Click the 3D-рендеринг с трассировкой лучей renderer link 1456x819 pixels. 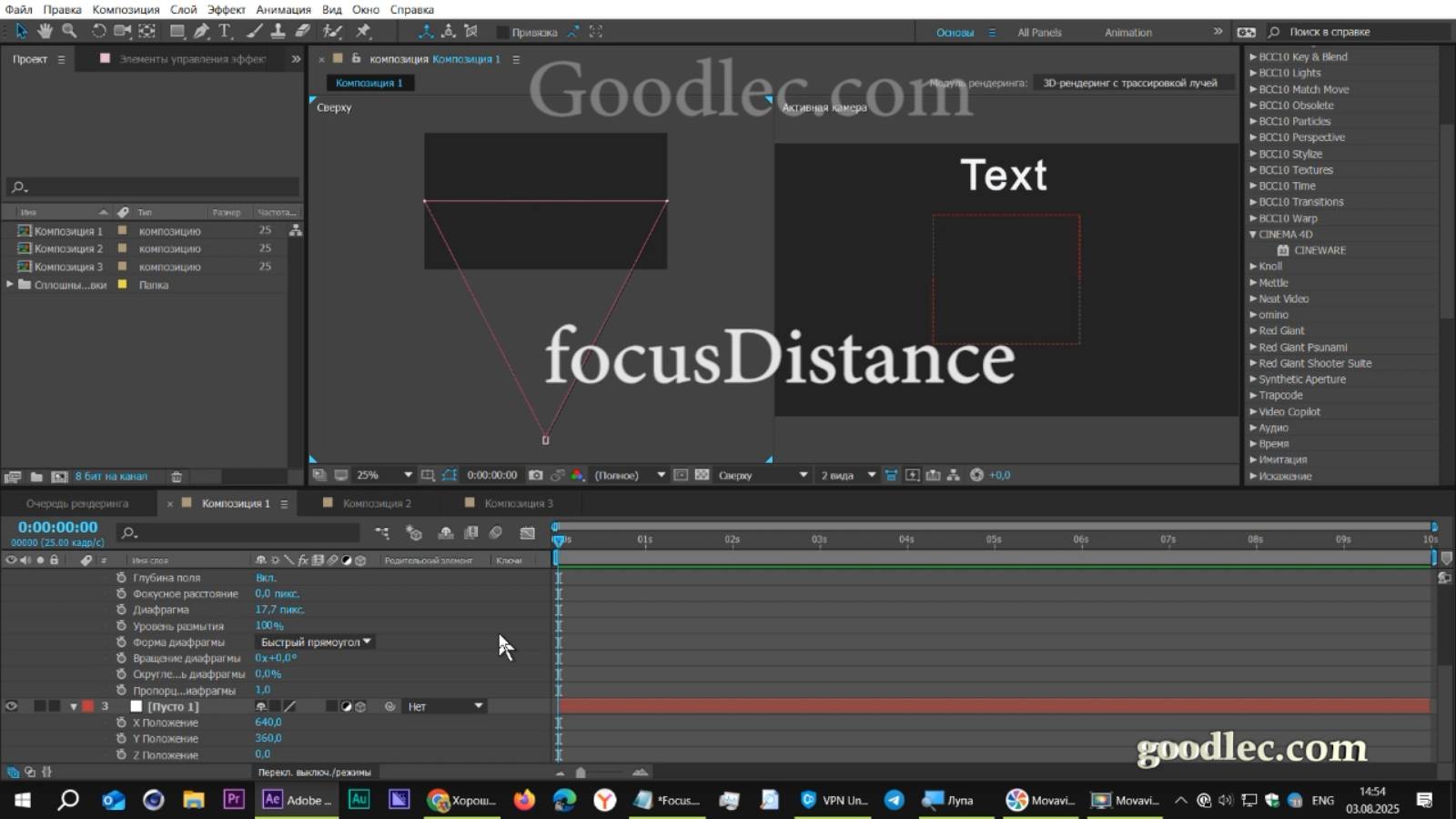1132,82
